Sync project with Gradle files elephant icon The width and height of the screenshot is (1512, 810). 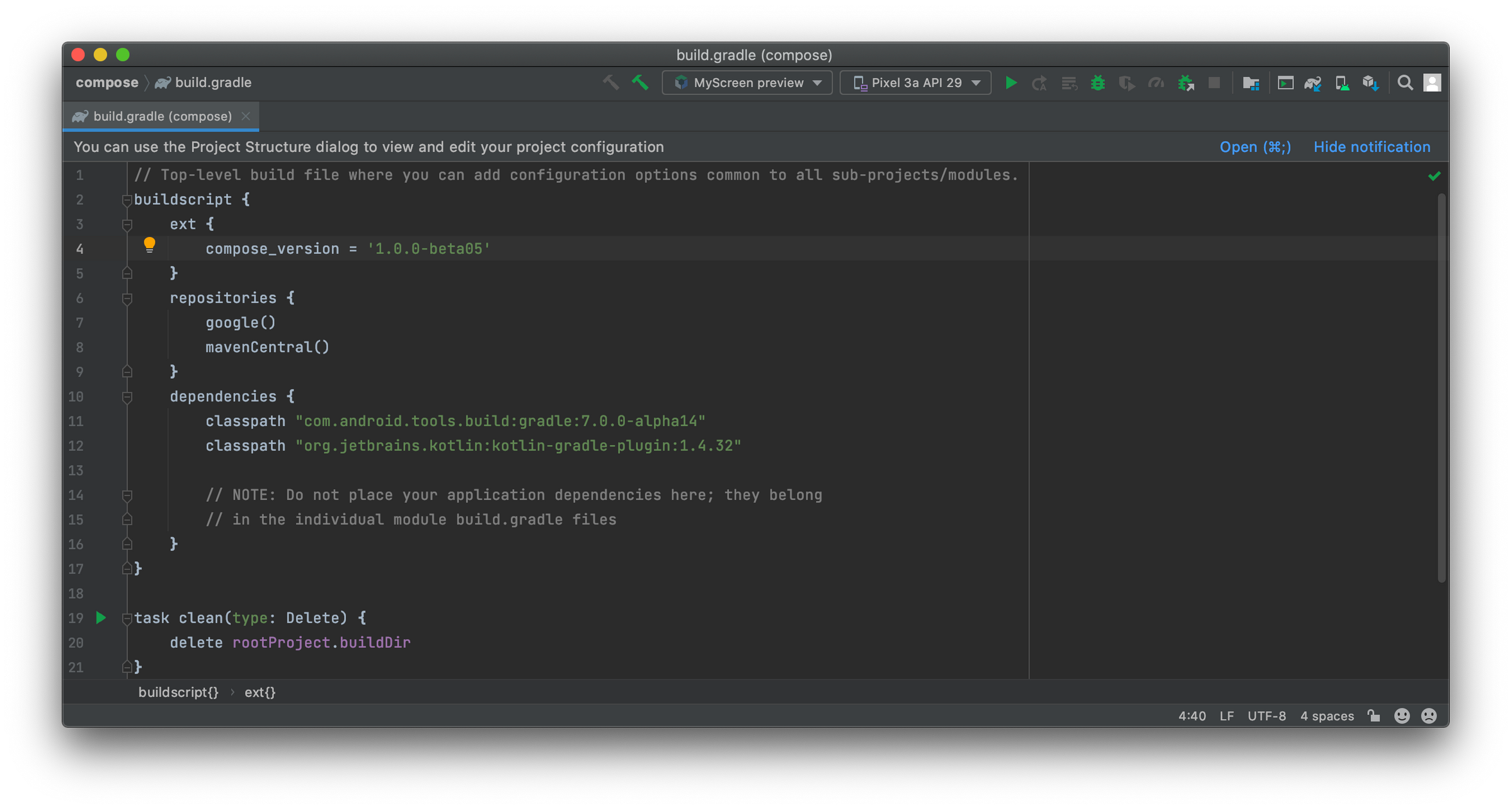click(1313, 83)
